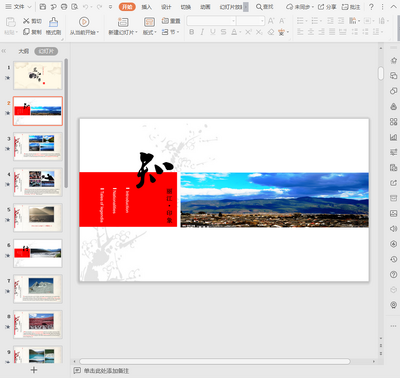Open the Section (节) dropdown
The height and width of the screenshot is (378, 400).
[171, 32]
